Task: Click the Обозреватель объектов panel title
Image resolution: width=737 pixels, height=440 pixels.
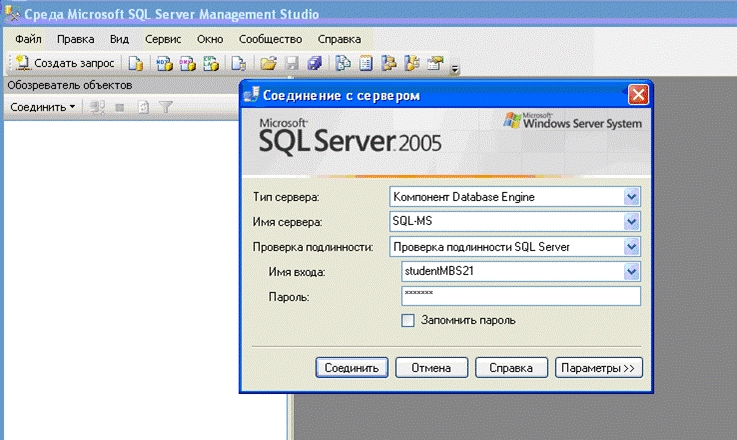Action: [70, 86]
